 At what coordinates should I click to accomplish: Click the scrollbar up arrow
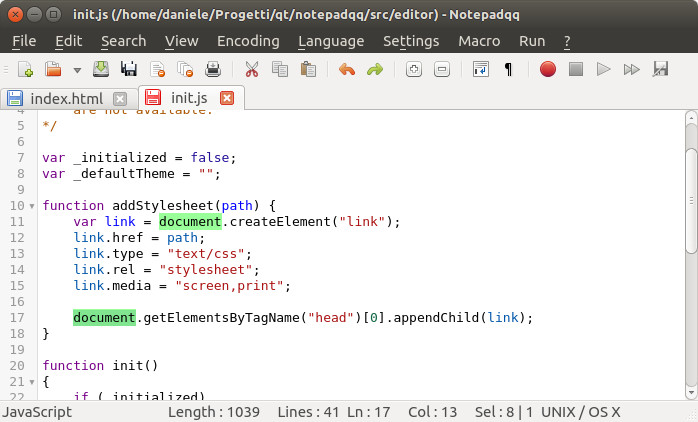[x=691, y=118]
